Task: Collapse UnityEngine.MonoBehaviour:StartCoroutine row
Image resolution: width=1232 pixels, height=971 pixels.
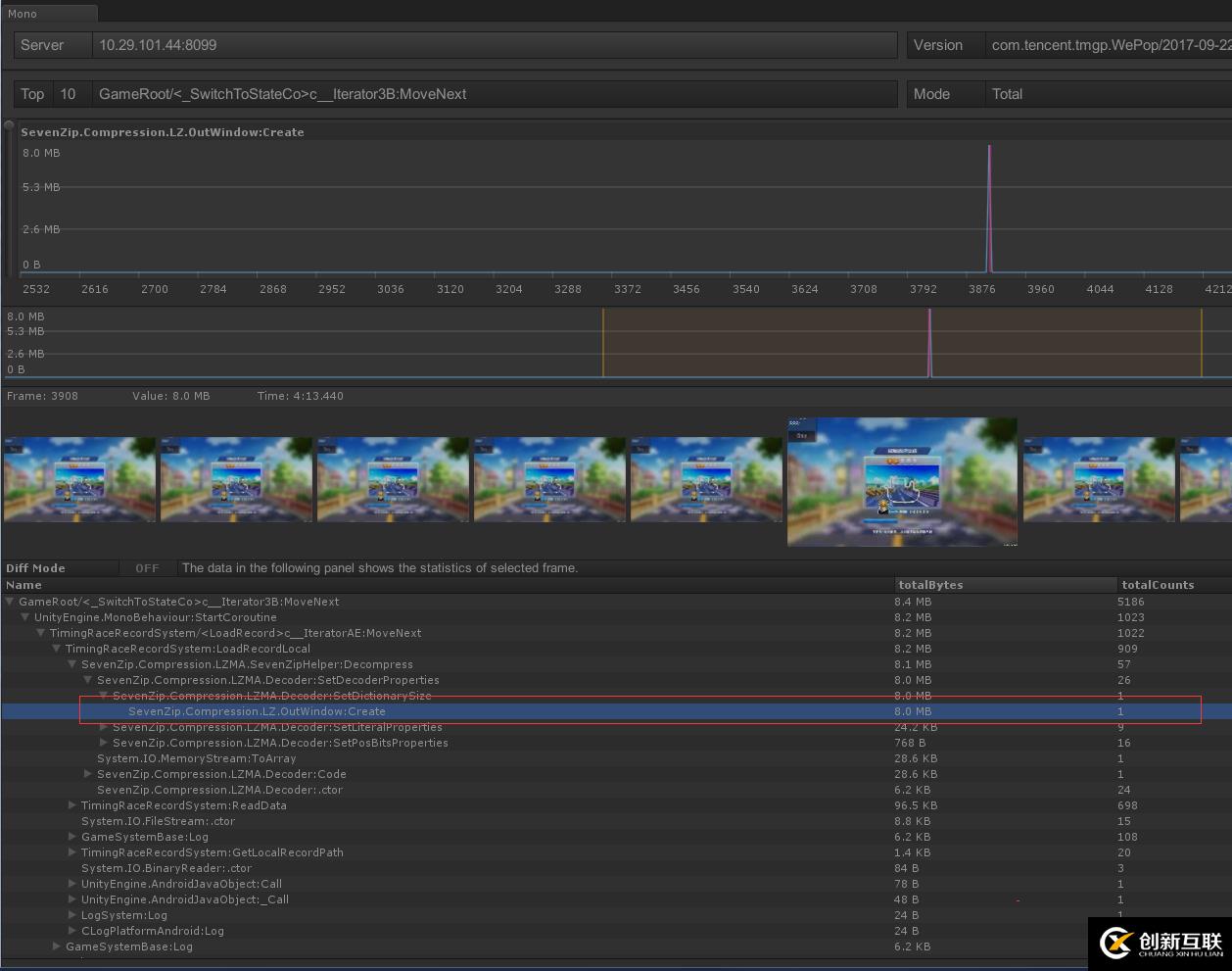Action: click(25, 617)
